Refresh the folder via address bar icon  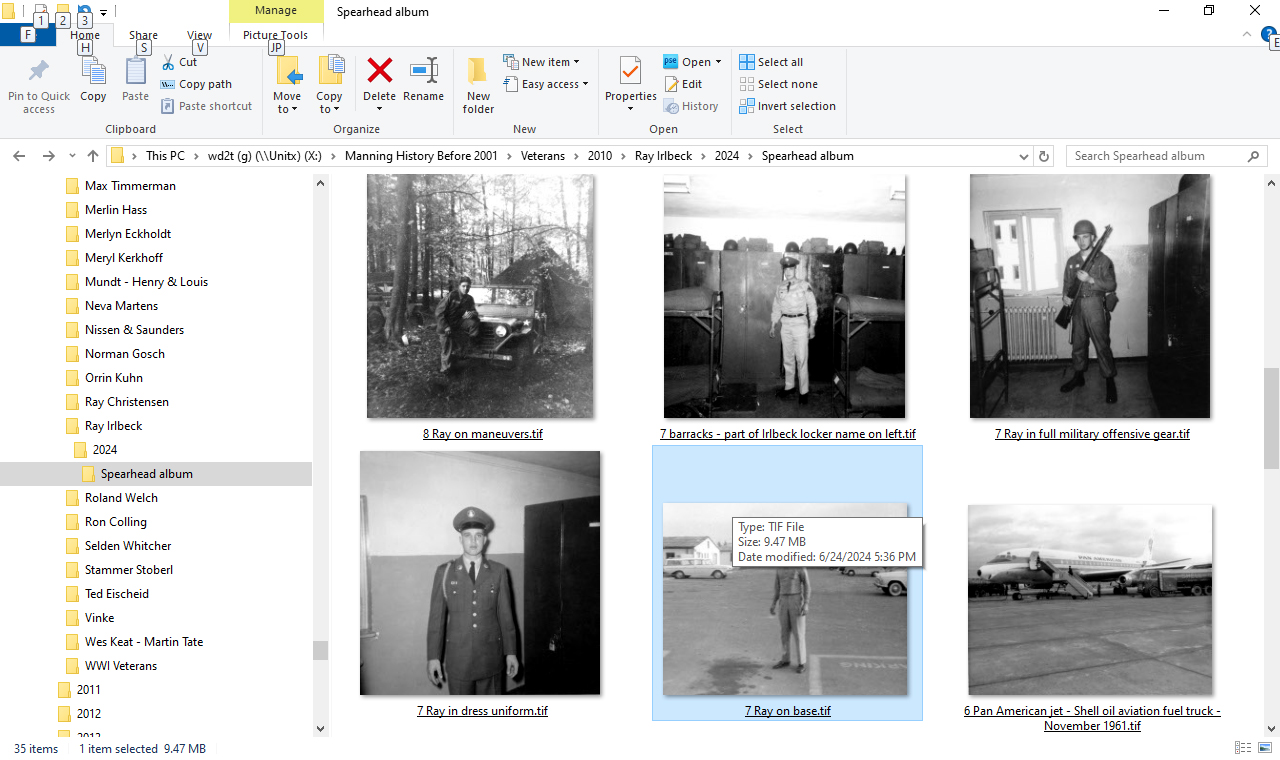1045,156
